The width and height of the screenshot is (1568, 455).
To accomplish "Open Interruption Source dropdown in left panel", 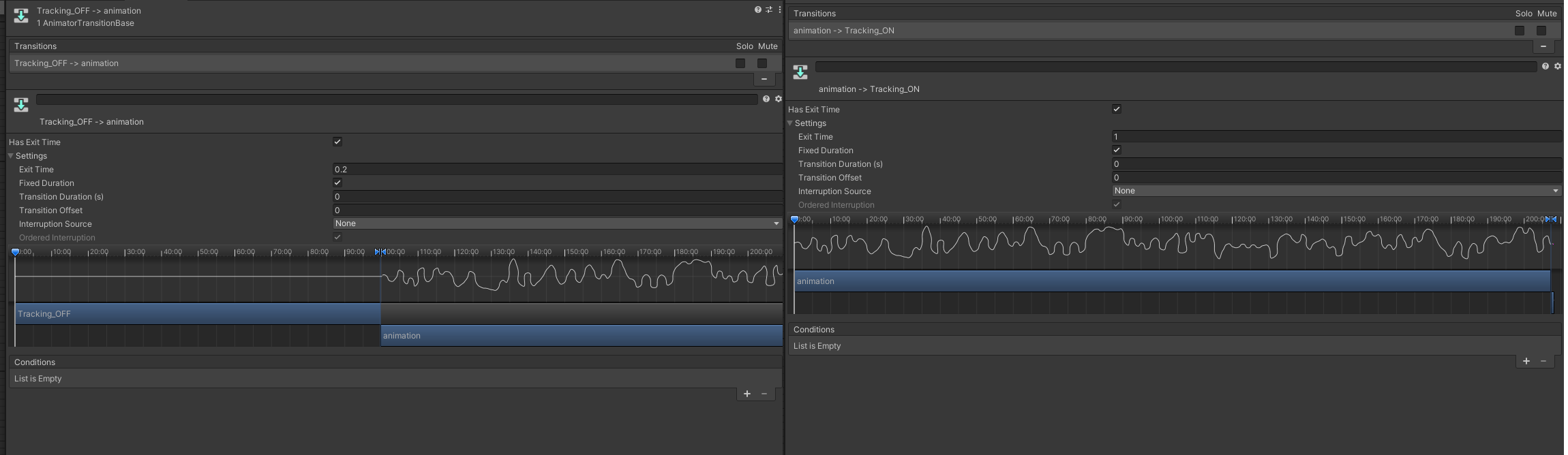I will [x=557, y=223].
